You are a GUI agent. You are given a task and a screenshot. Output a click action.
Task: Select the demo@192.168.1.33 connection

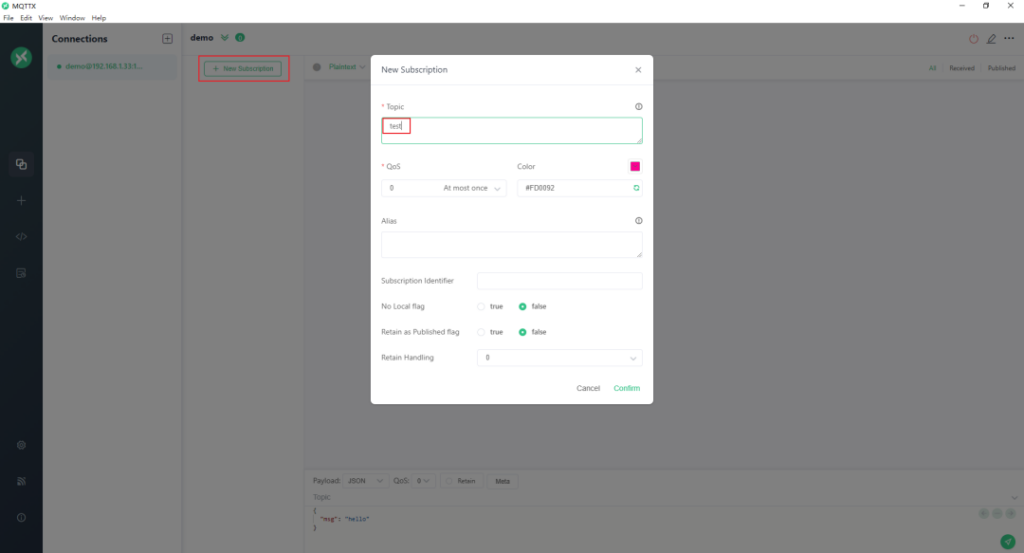click(111, 67)
